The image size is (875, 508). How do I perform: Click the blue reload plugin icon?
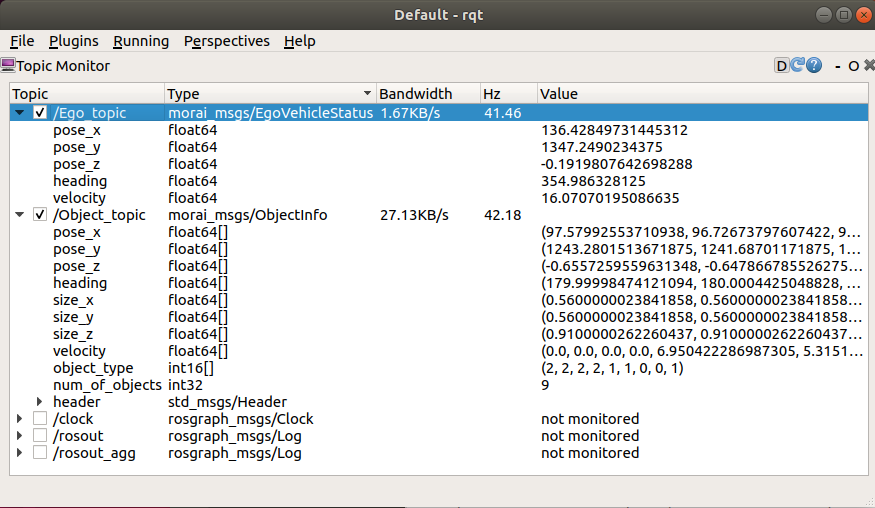pos(798,66)
